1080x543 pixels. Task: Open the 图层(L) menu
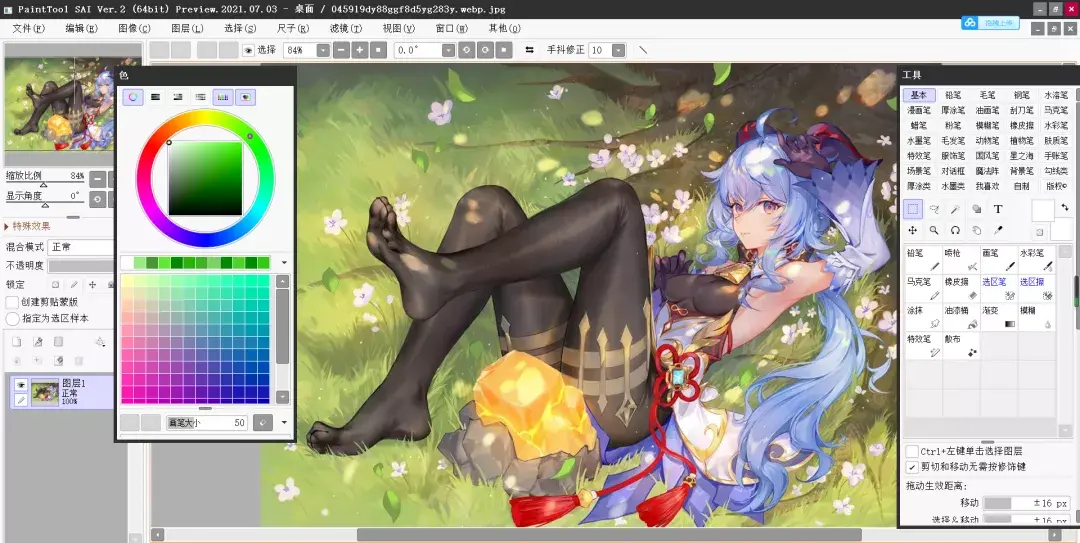tap(187, 28)
